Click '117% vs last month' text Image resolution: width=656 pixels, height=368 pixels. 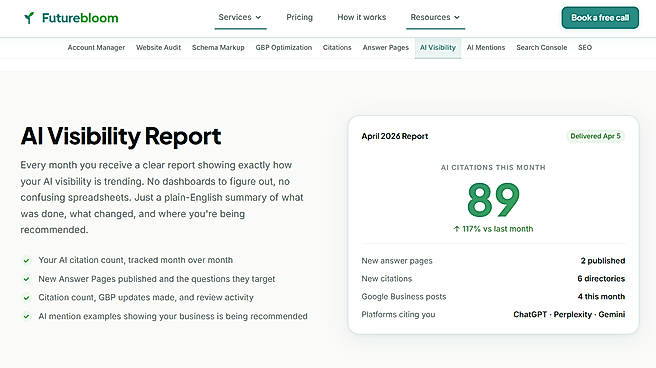pos(497,229)
